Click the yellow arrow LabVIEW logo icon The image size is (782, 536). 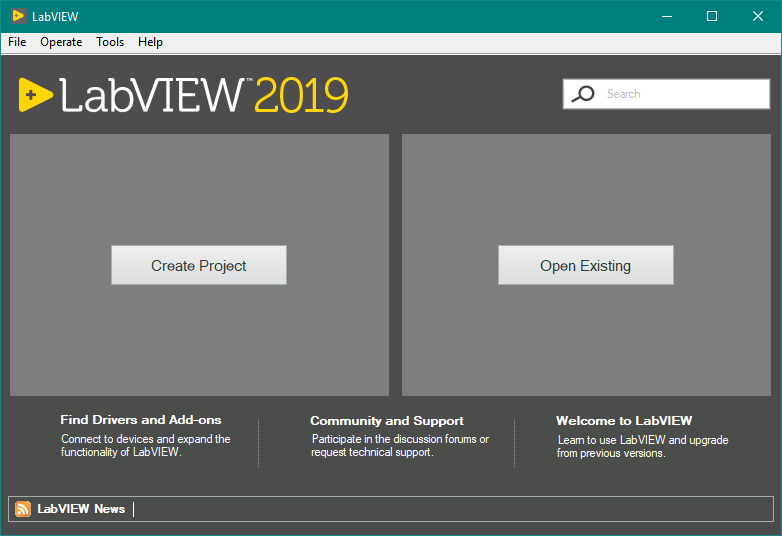(35, 95)
